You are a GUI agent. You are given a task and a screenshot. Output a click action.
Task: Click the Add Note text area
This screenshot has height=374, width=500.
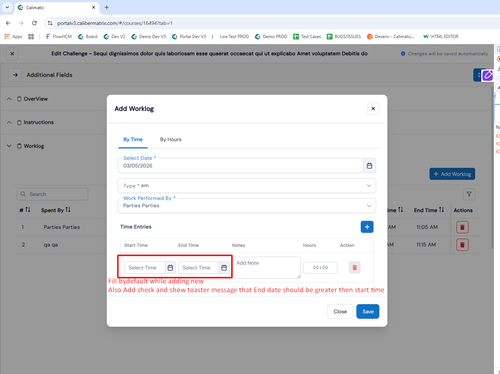267,267
